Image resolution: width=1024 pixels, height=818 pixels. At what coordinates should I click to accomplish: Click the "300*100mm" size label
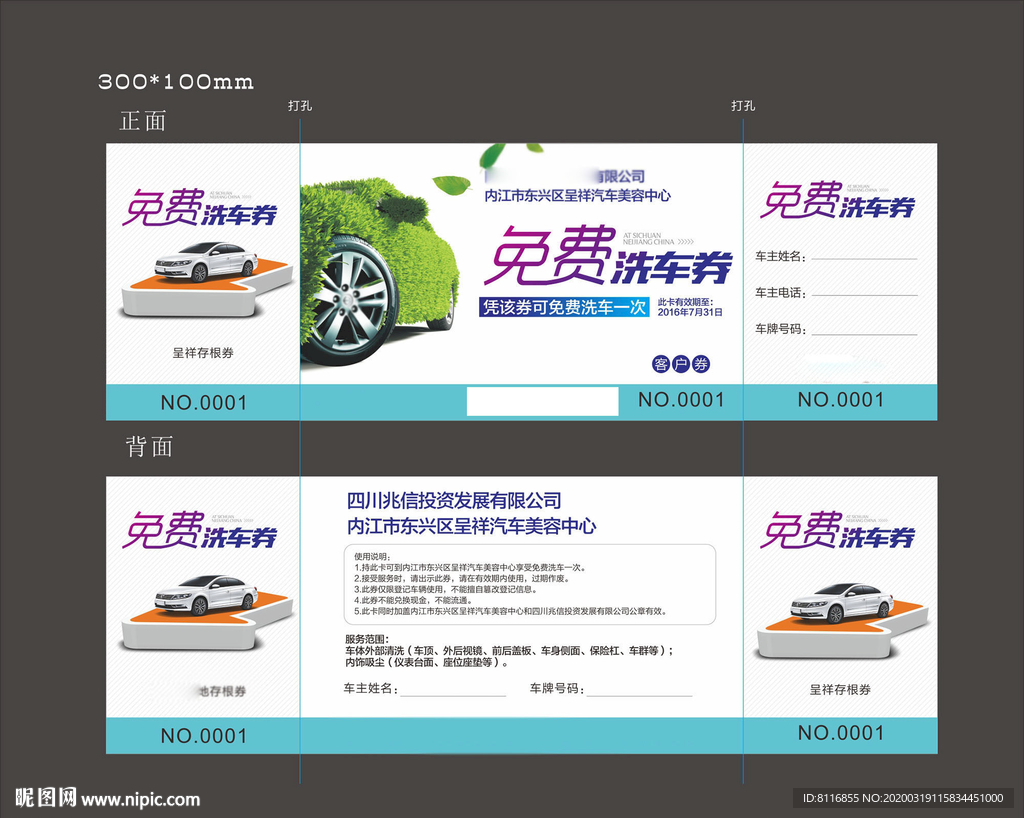[x=176, y=82]
